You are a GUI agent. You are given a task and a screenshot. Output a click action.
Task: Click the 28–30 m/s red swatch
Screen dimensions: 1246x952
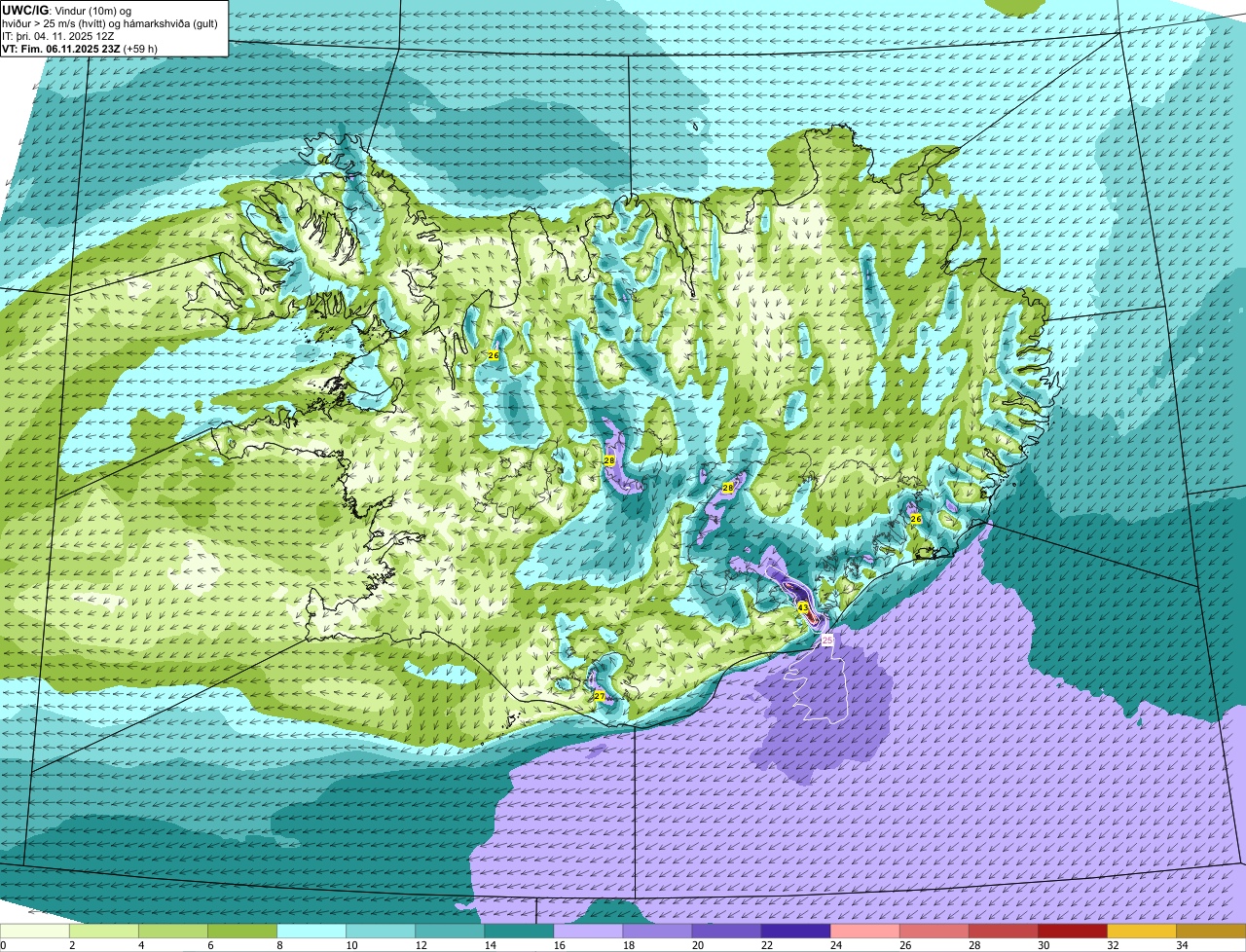coord(1003,932)
